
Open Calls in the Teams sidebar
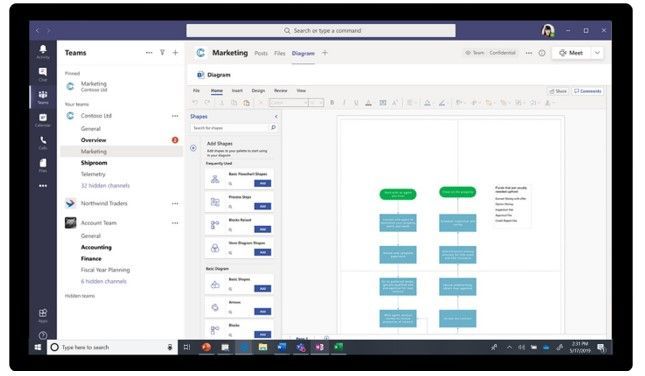point(43,142)
